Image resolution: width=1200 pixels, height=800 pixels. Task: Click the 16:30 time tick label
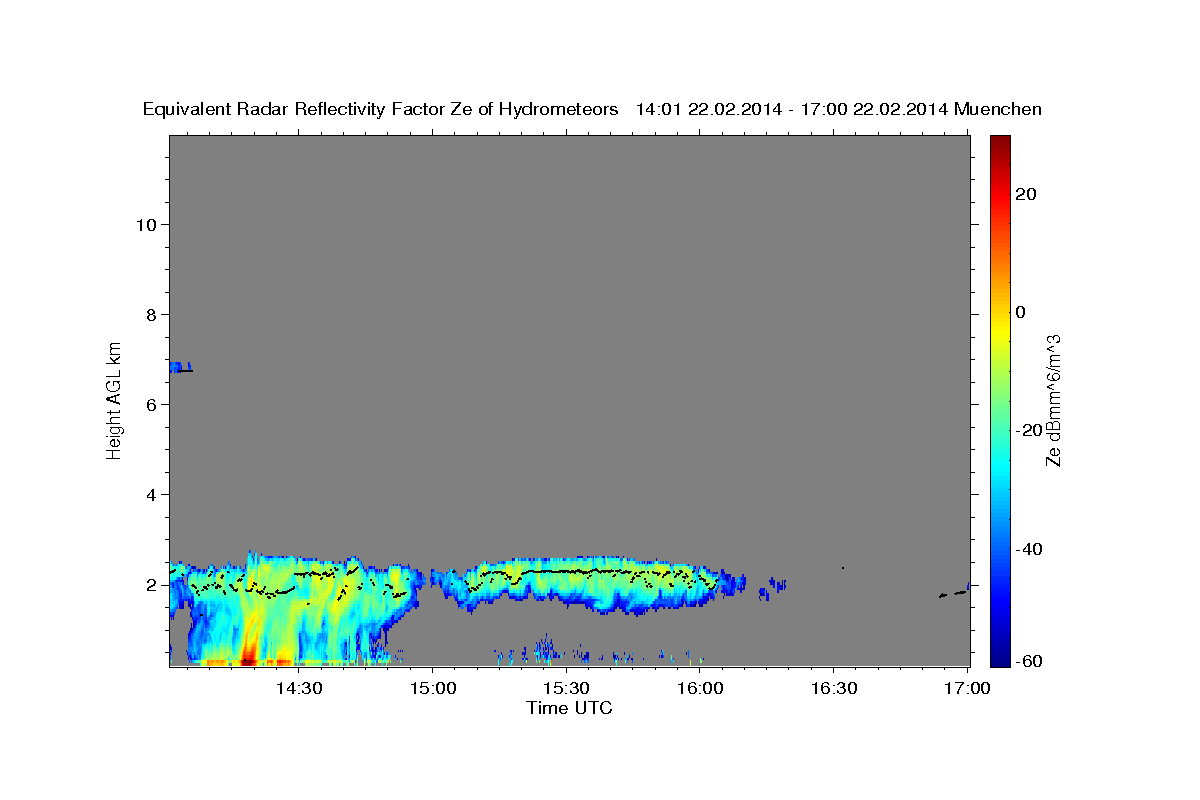tap(834, 688)
